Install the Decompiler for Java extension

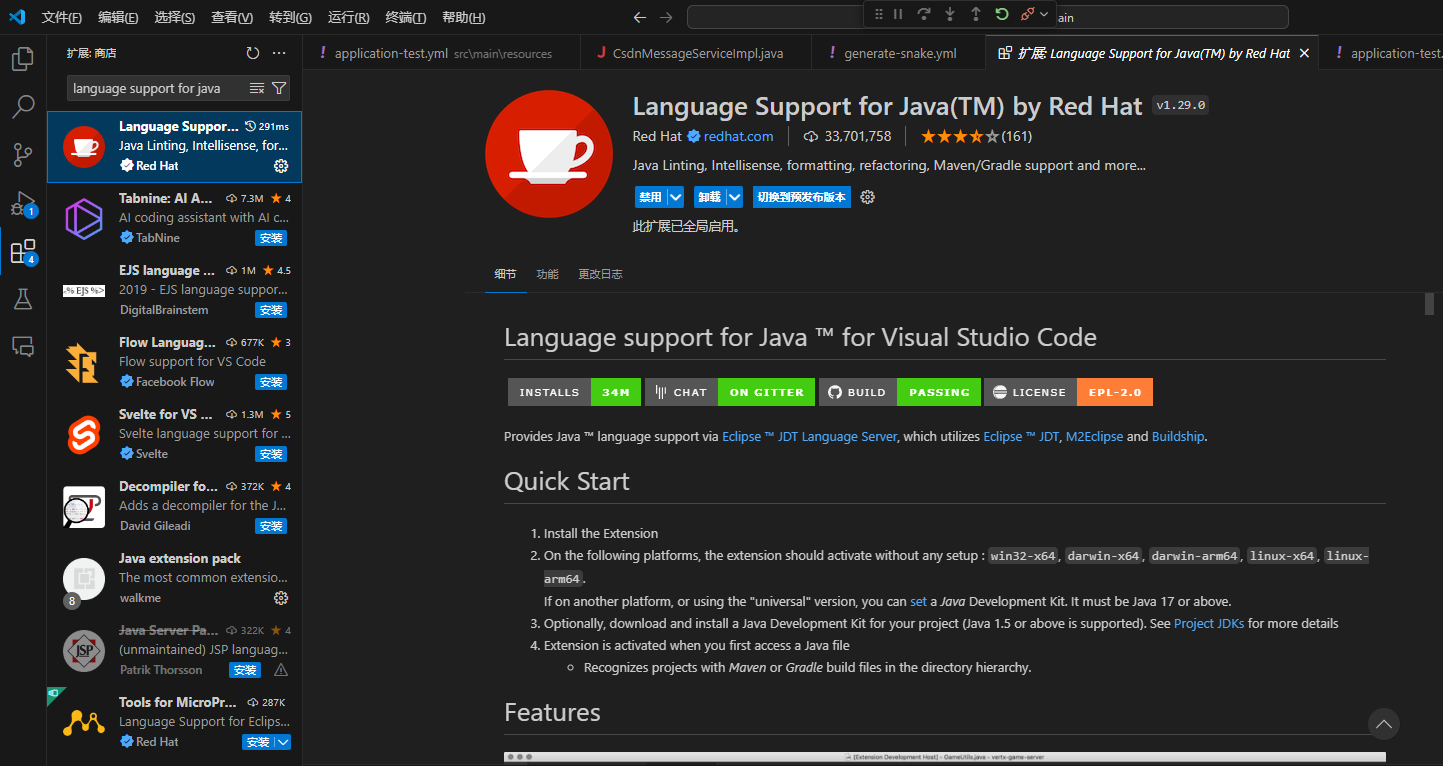point(271,526)
